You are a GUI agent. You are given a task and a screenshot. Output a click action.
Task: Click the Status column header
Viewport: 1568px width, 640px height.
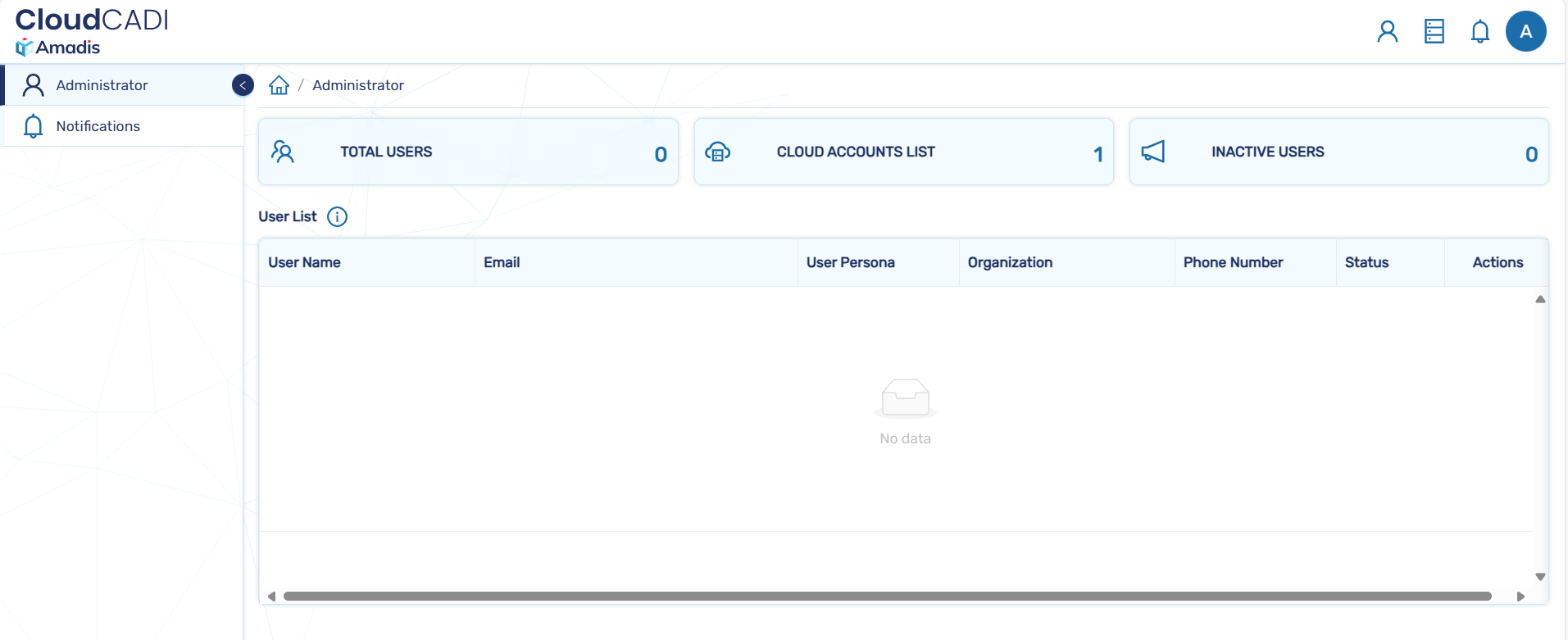click(x=1366, y=262)
